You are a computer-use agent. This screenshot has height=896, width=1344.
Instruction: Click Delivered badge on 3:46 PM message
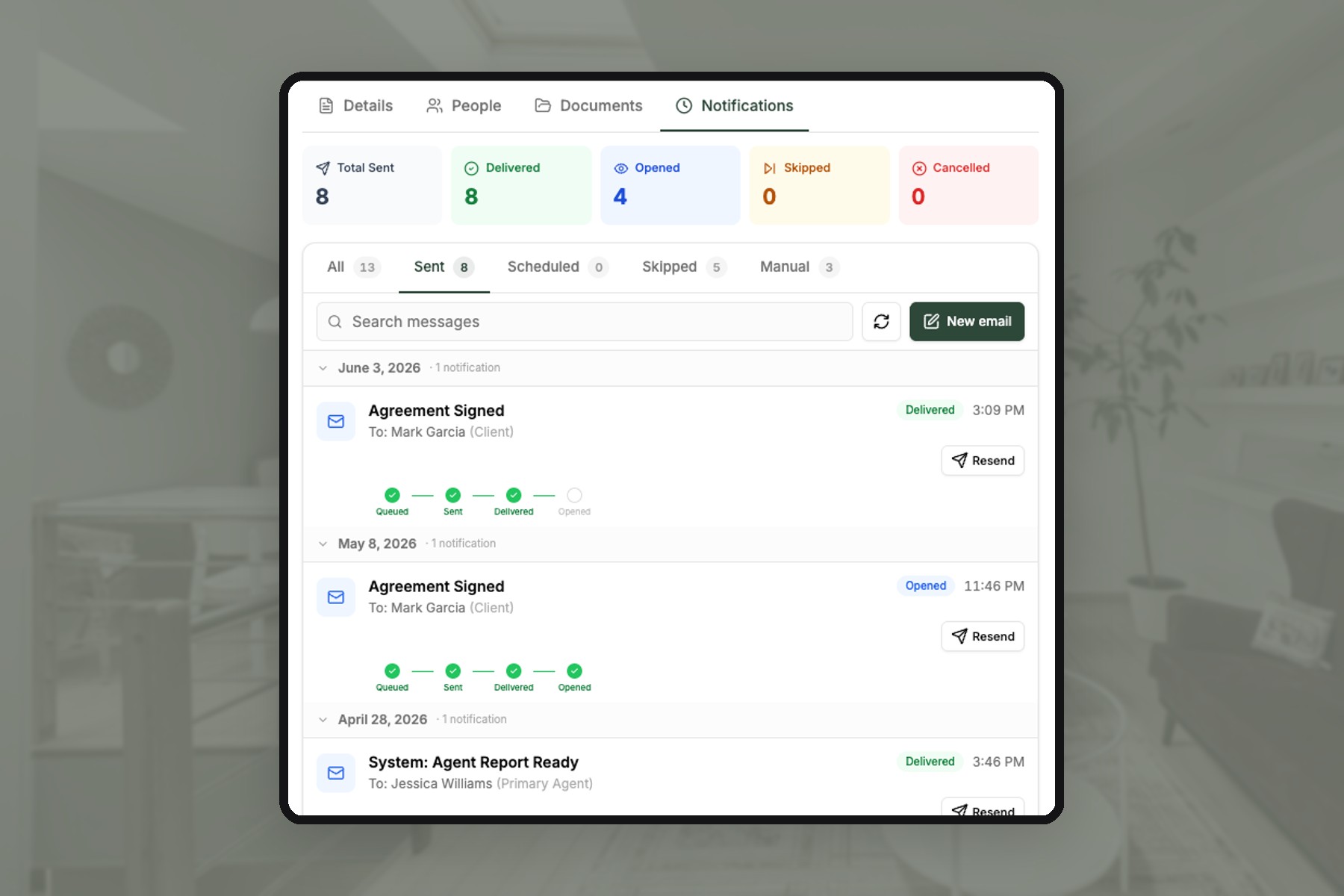point(930,762)
